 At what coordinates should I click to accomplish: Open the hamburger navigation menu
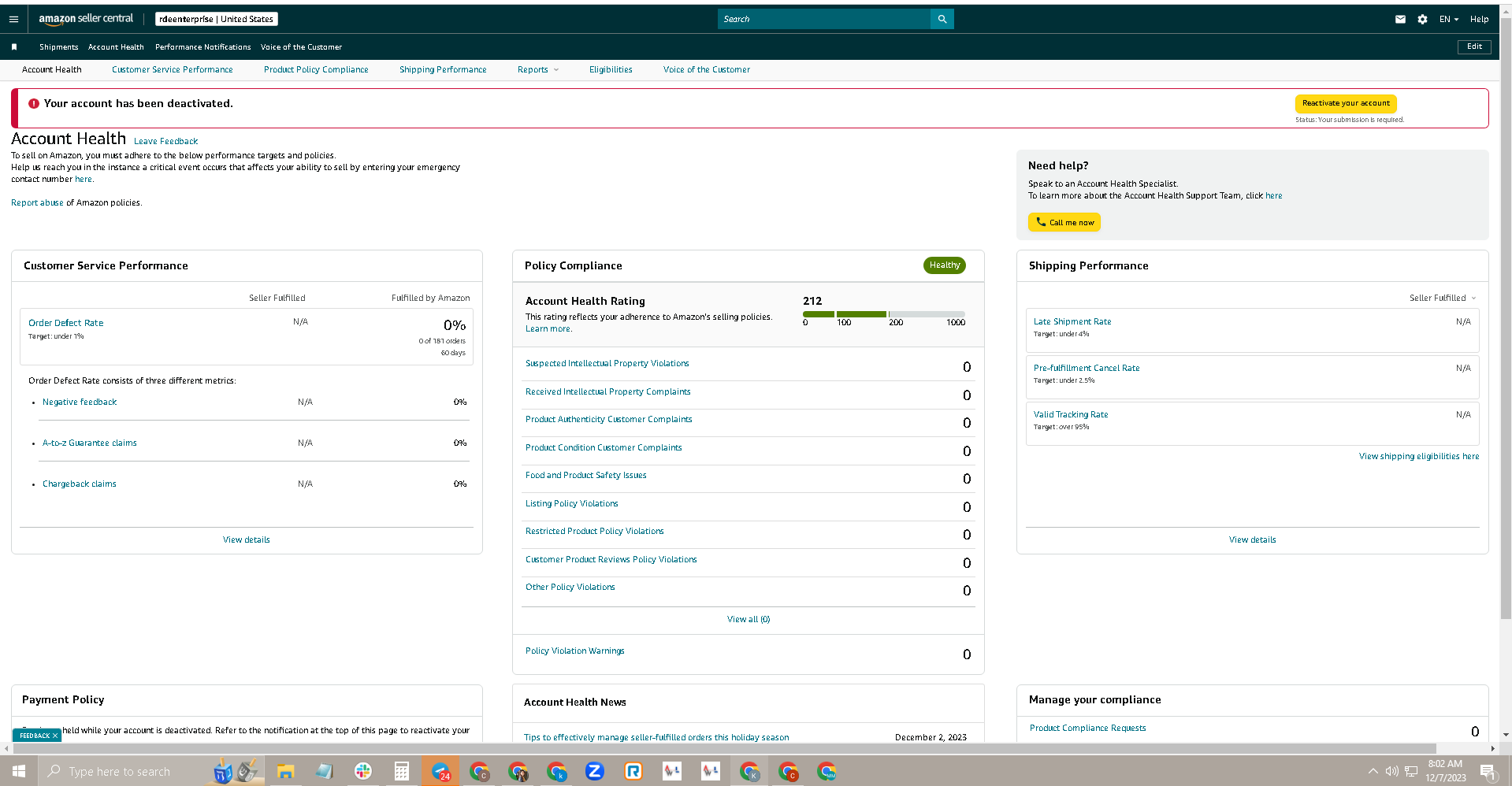13,19
